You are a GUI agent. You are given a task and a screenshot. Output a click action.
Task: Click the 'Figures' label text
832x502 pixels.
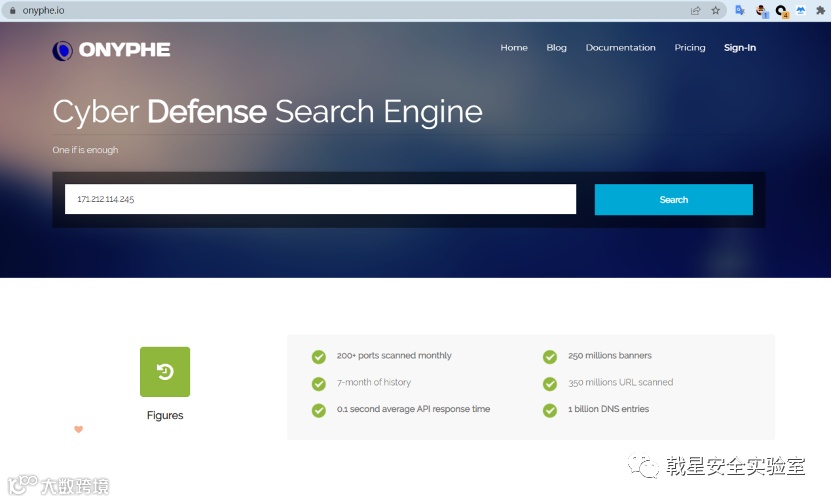(x=165, y=416)
